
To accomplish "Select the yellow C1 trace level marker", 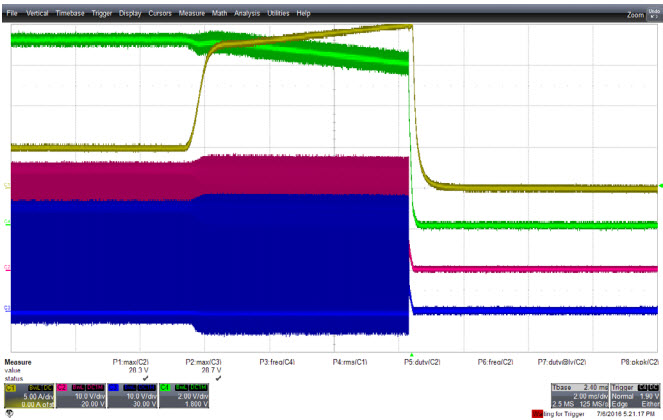I will coord(7,185).
